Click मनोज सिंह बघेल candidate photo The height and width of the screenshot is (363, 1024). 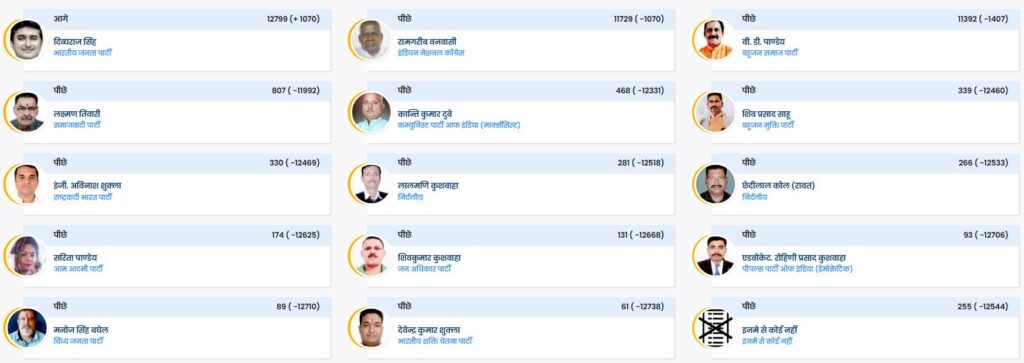tap(27, 328)
